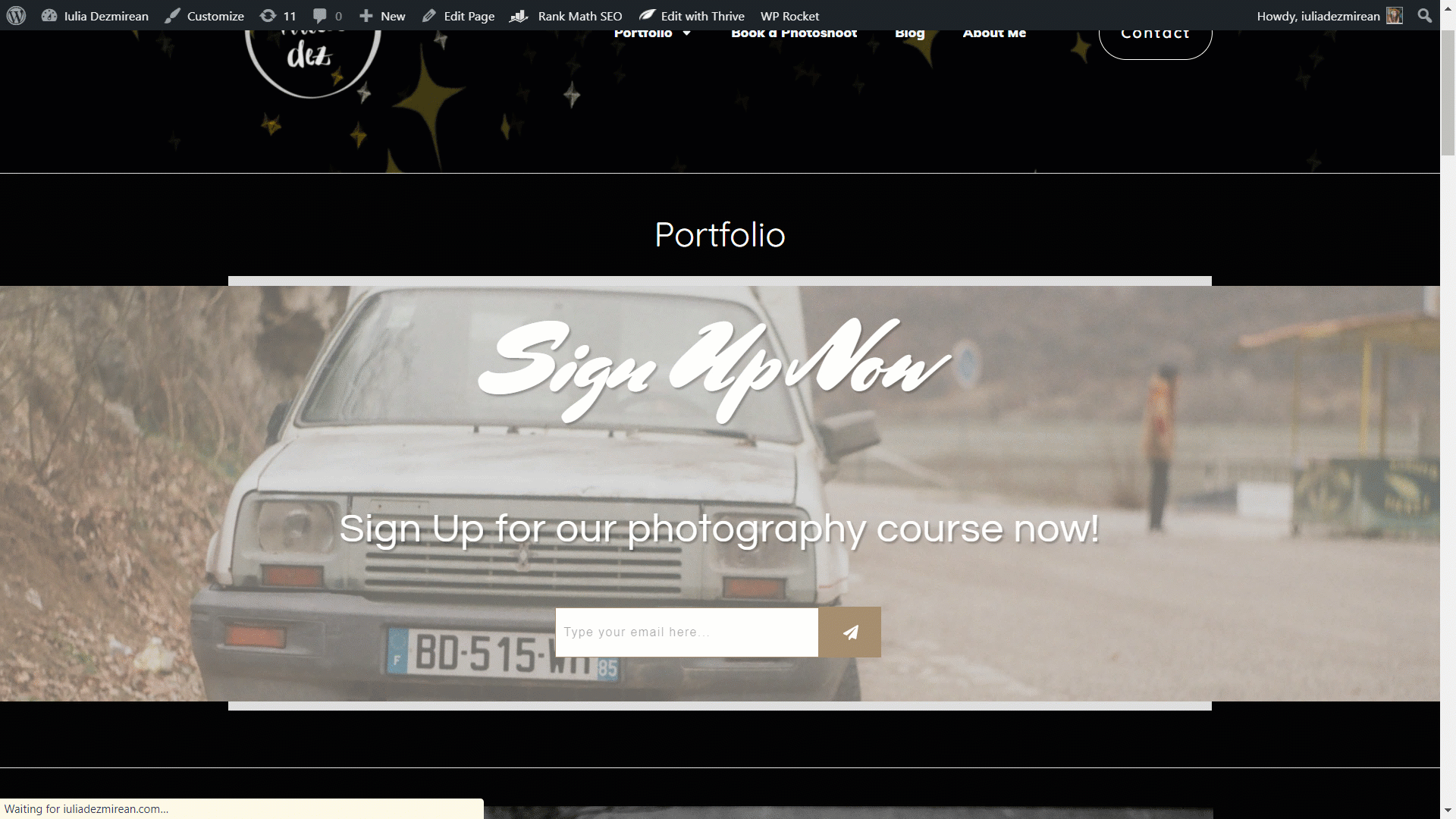The height and width of the screenshot is (819, 1456).
Task: Open the user avatar profile picture
Action: click(x=1395, y=16)
